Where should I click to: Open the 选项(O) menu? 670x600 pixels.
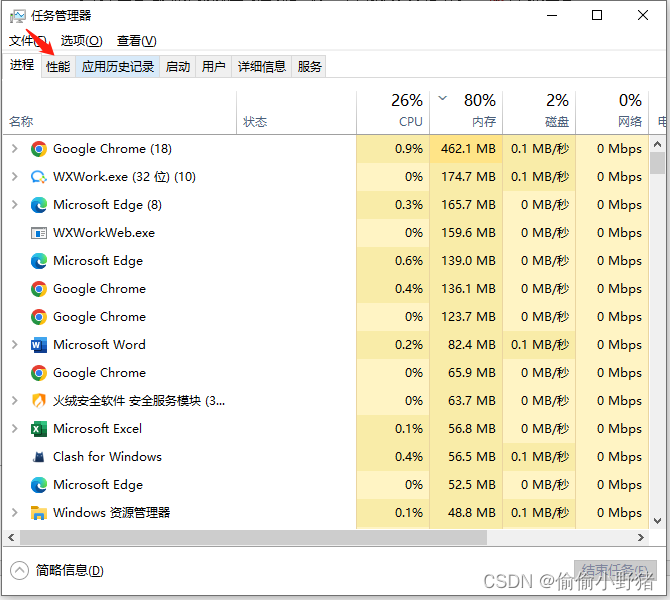(x=81, y=41)
